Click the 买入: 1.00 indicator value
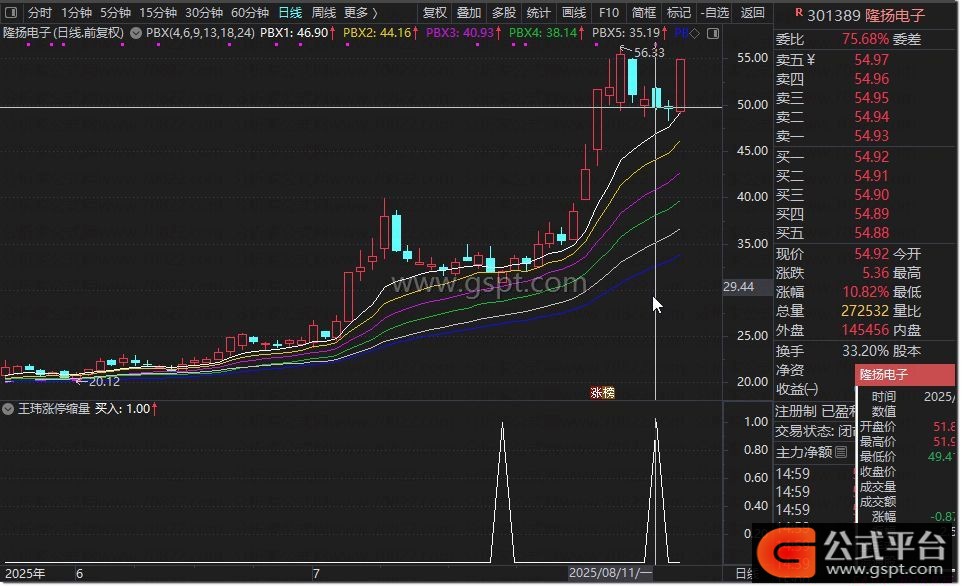Screen dimensions: 962x586 click(126, 409)
